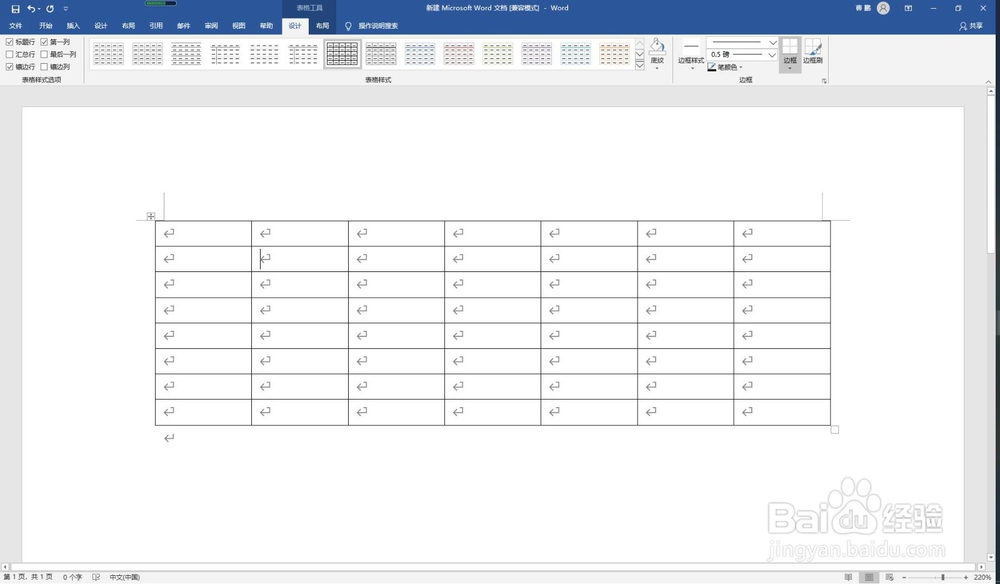Click the 第1页,共1页 page indicator
The image size is (1000, 584).
(28, 577)
